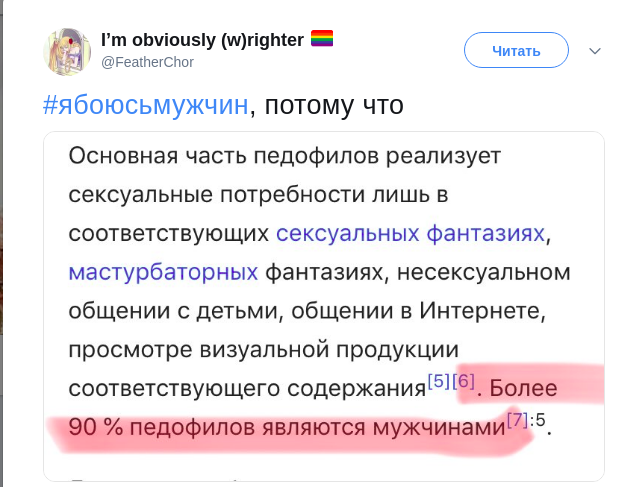This screenshot has width=621, height=487.
Task: Expand the tweet options chevron
Action: [x=596, y=50]
